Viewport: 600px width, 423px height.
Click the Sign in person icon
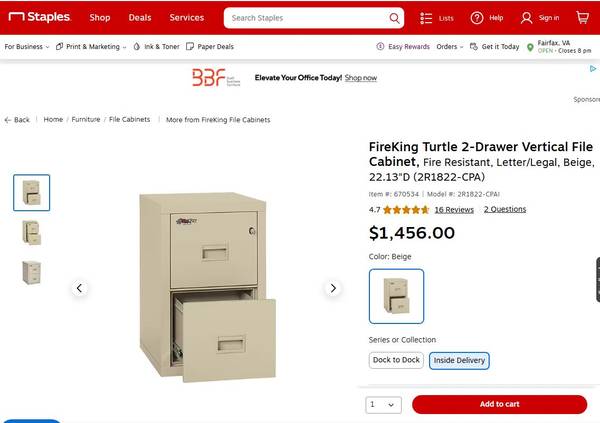527,18
